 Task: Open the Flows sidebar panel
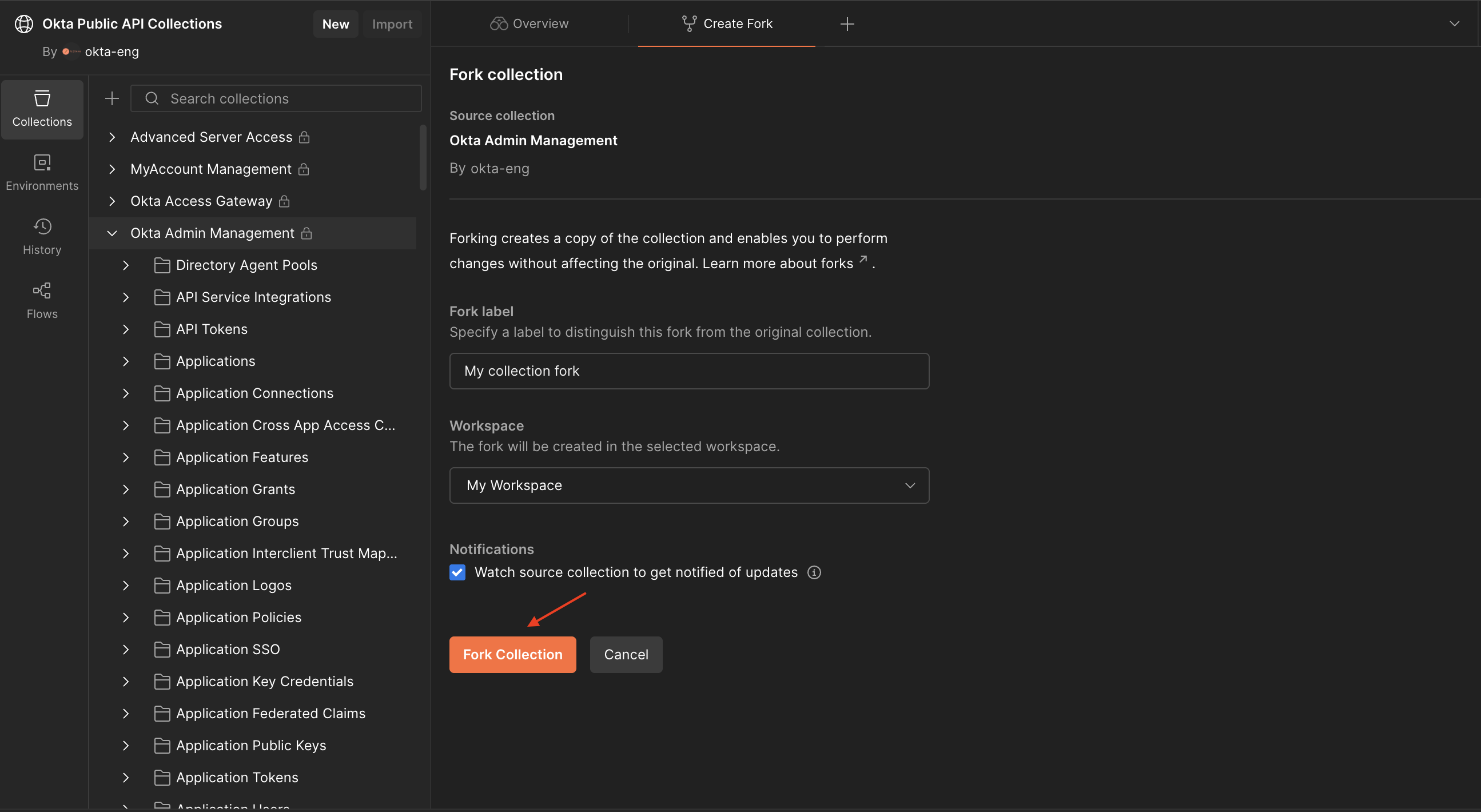(42, 300)
